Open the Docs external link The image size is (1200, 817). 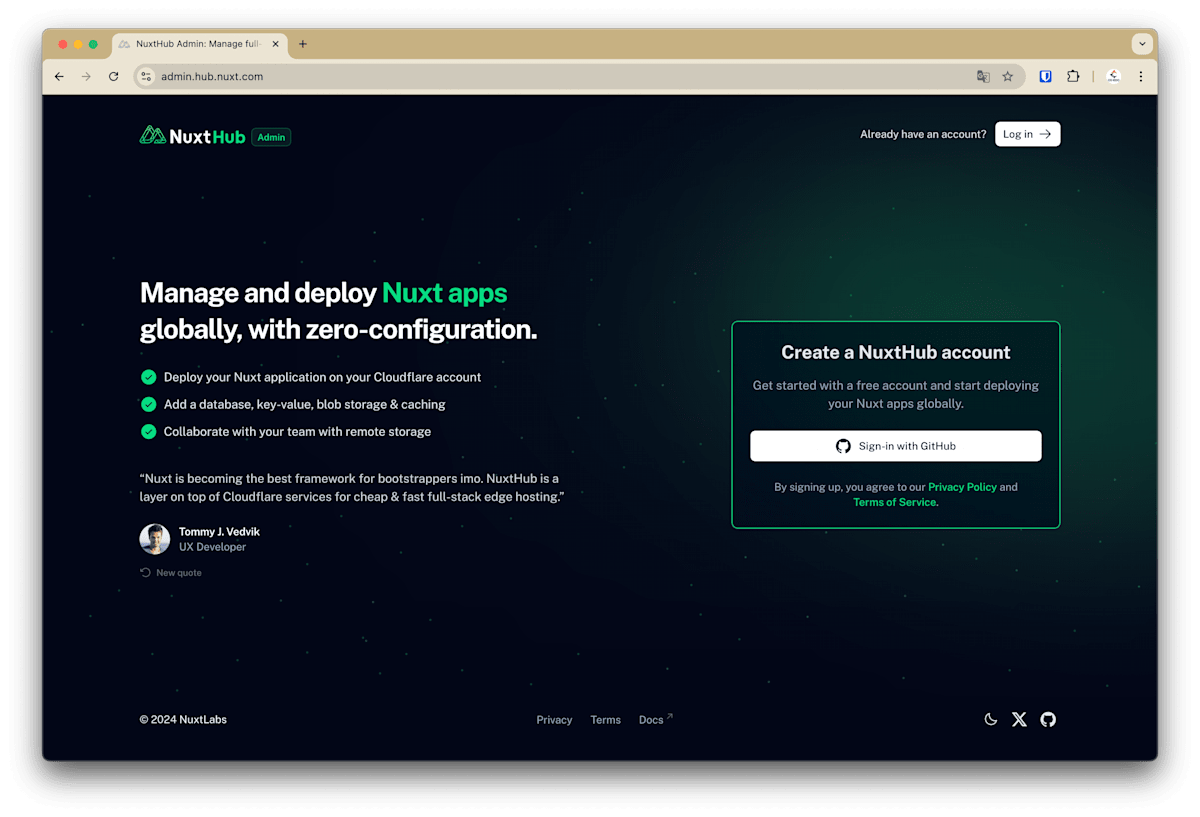click(655, 720)
